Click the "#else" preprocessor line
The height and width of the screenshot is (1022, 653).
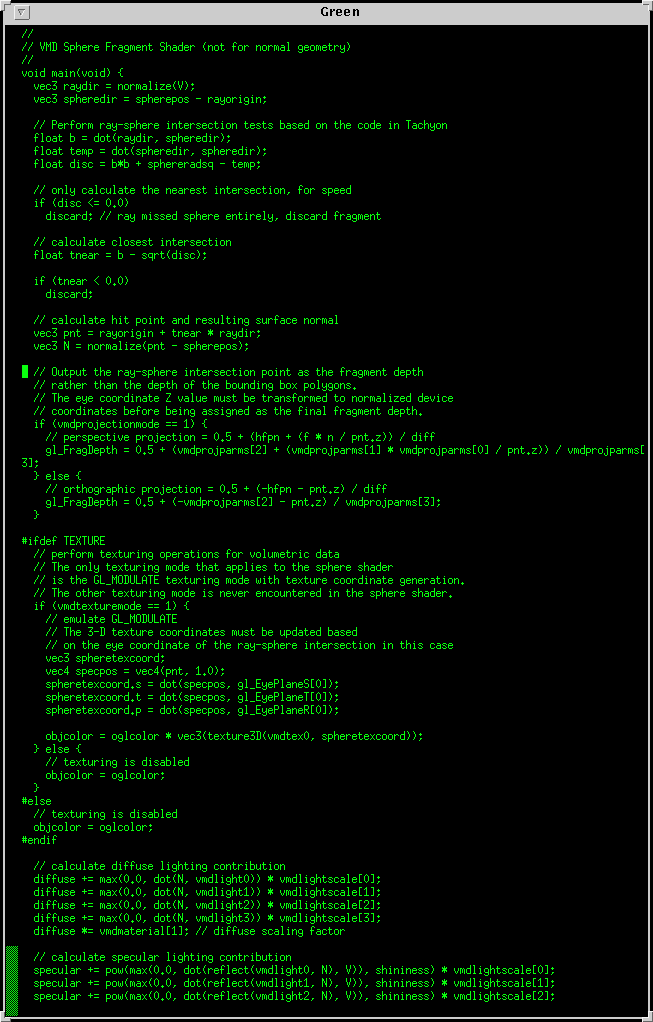pos(36,801)
